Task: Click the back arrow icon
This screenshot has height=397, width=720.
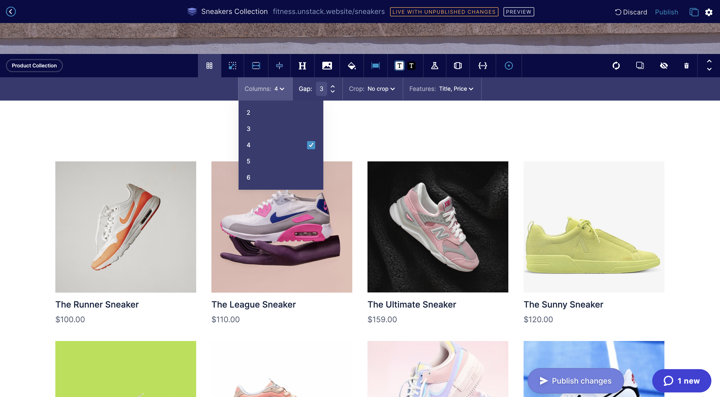Action: [x=11, y=11]
